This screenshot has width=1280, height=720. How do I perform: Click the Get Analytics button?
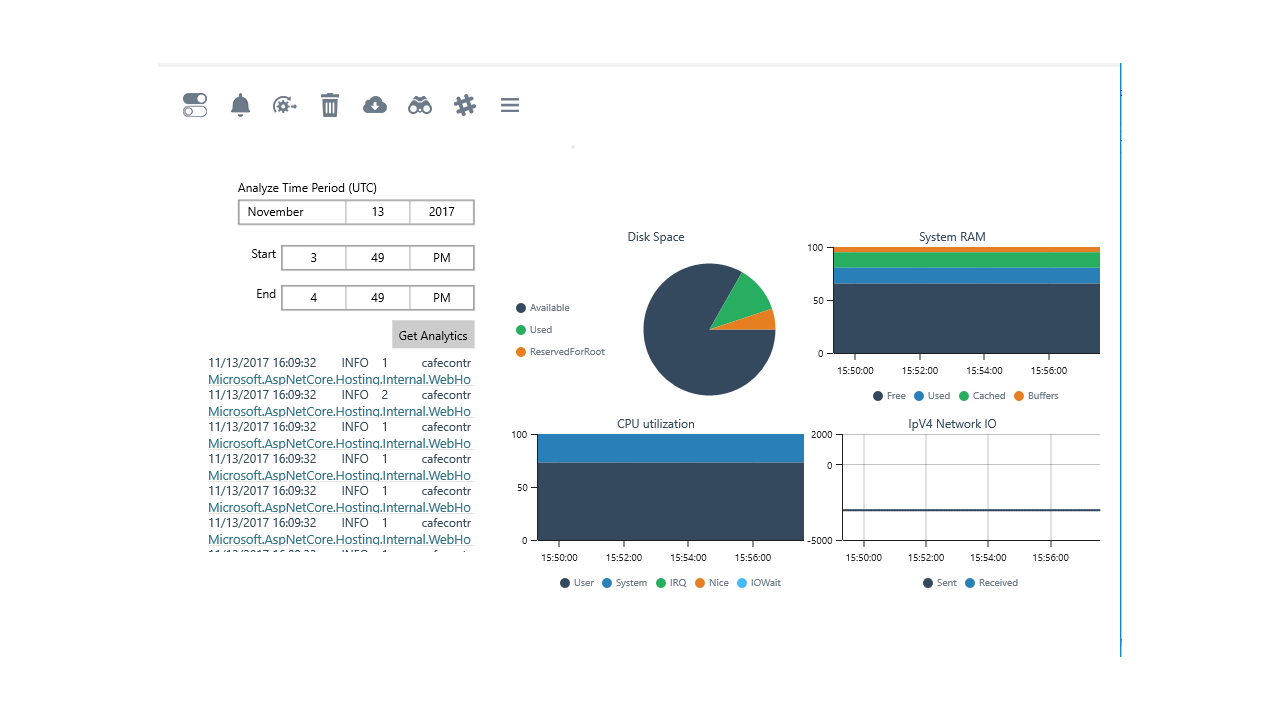click(x=433, y=335)
